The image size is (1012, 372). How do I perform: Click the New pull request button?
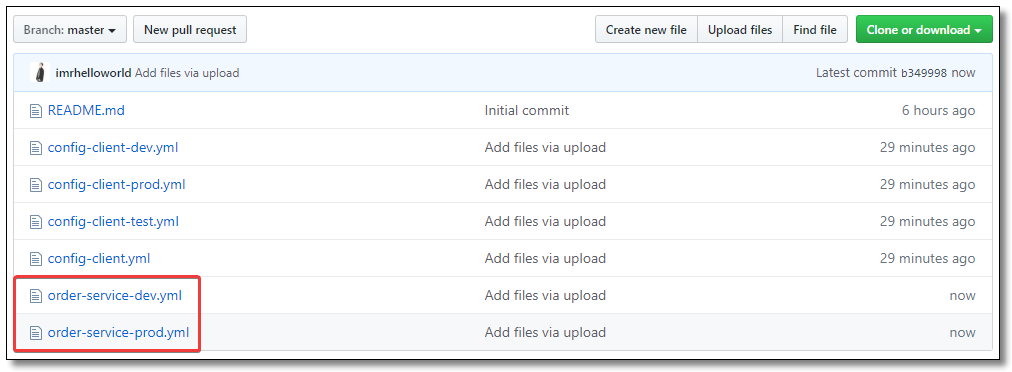190,30
